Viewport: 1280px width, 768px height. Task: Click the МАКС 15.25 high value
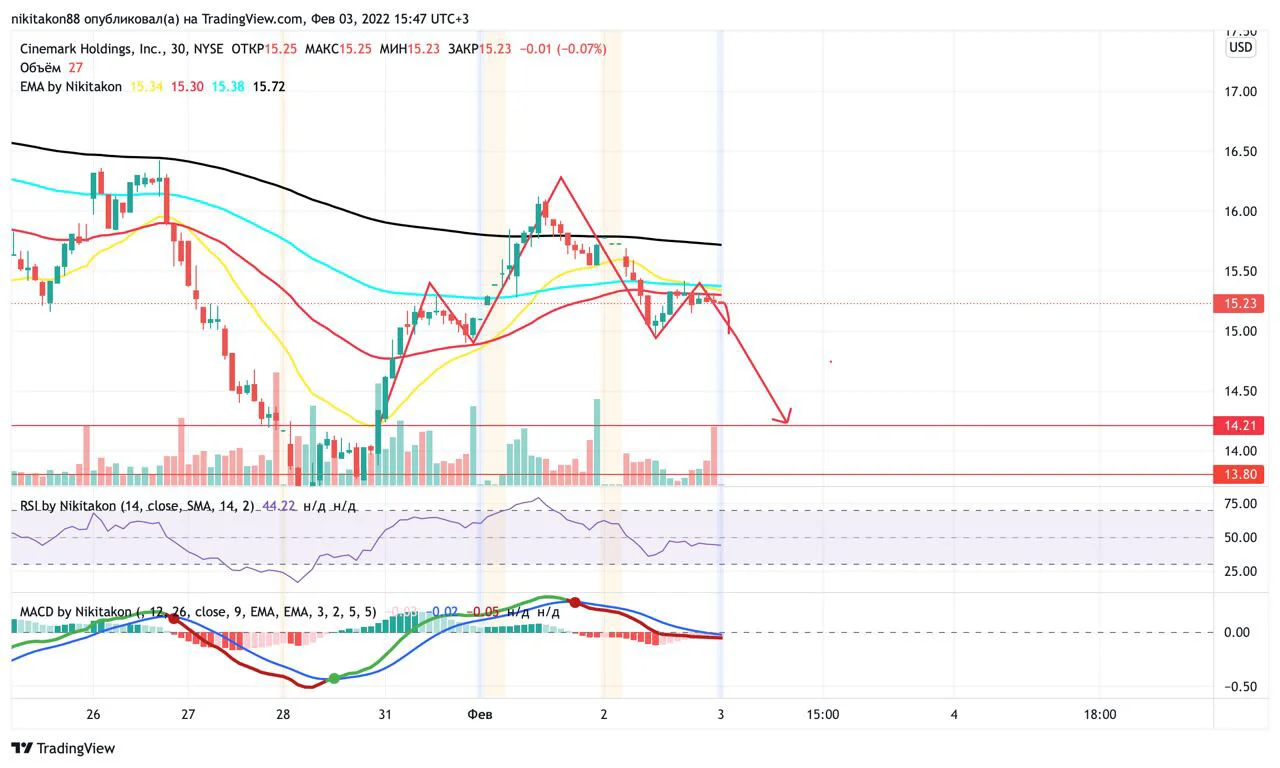pyautogui.click(x=338, y=48)
